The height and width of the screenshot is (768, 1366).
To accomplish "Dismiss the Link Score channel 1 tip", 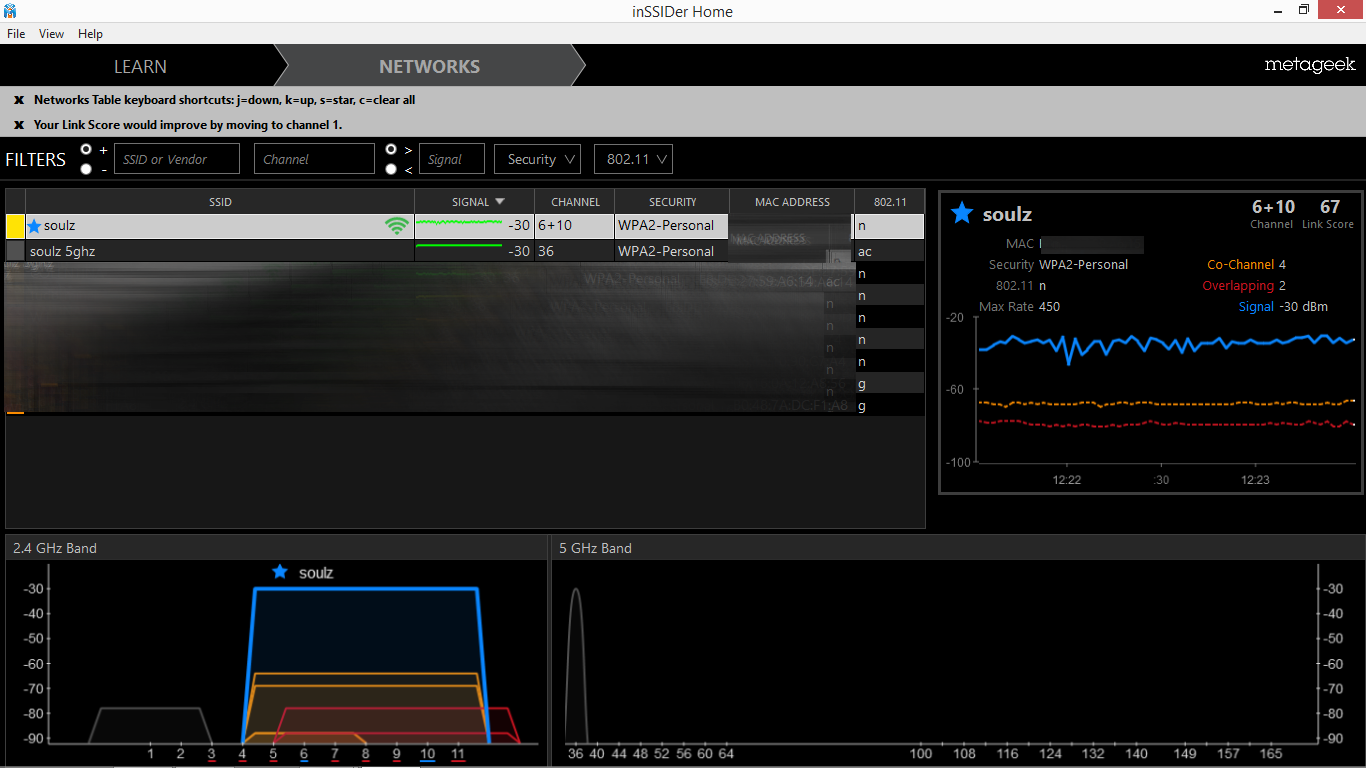I will [x=18, y=125].
